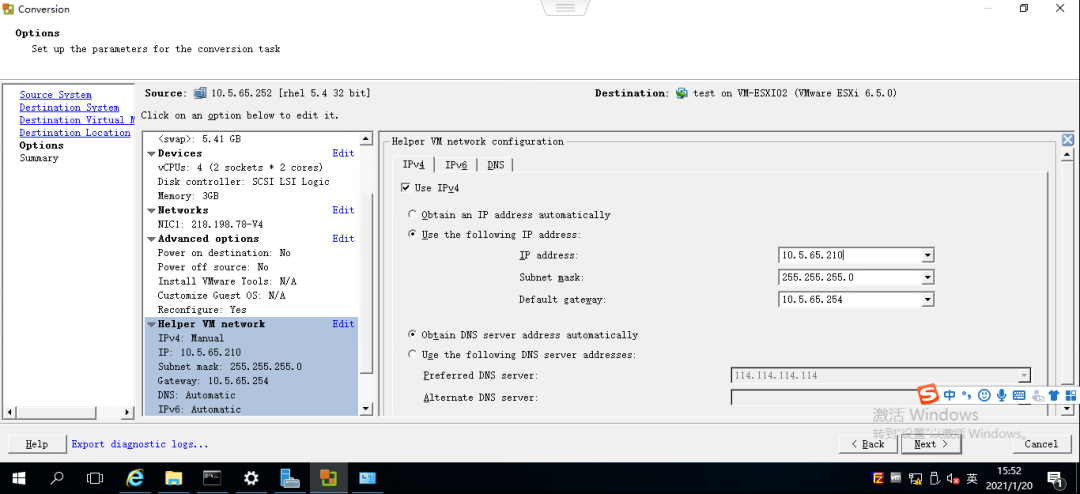Cancel the conversion wizard
Image resolution: width=1080 pixels, height=494 pixels.
1041,444
